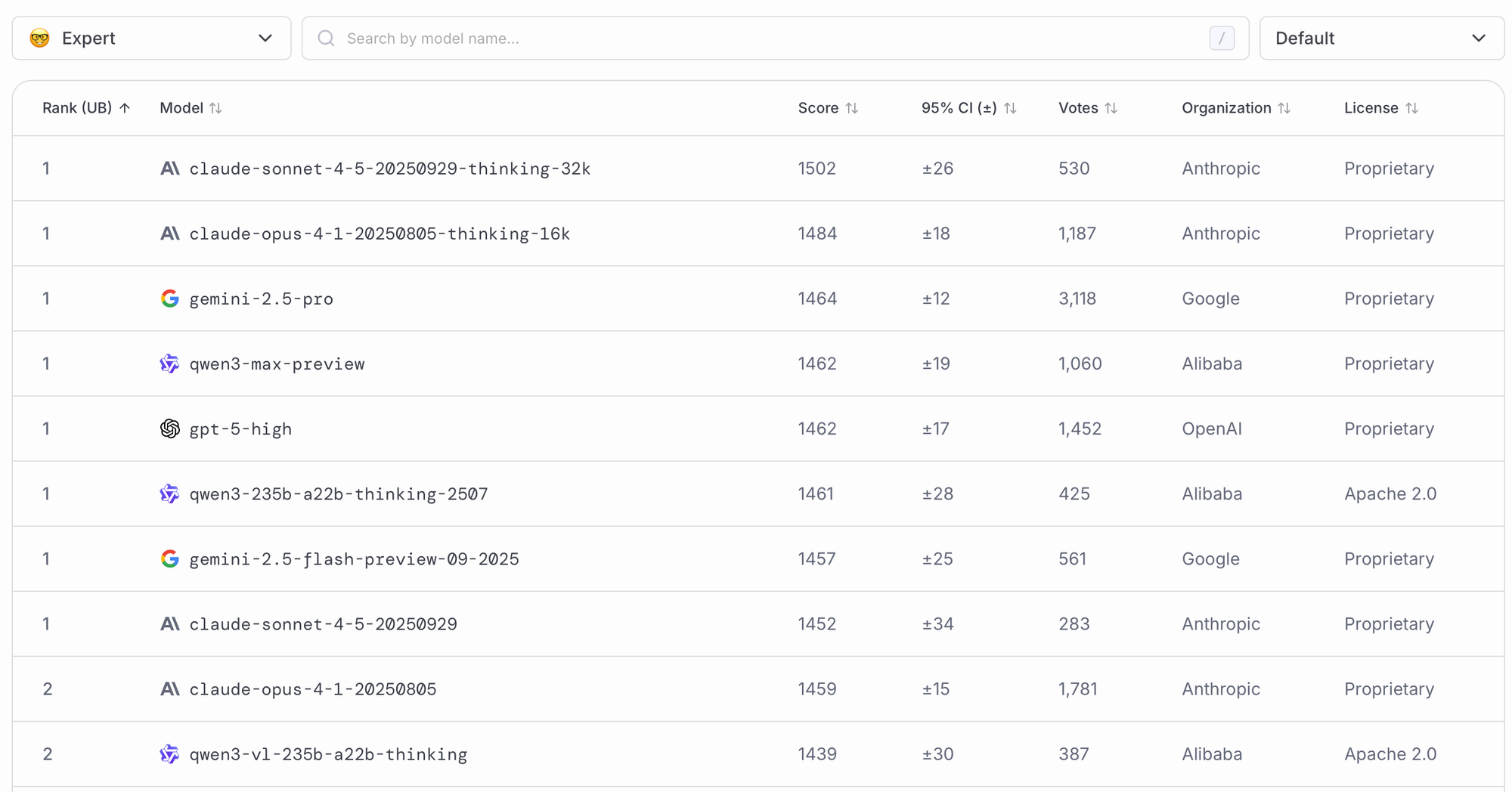1512x792 pixels.
Task: Click the Anthropic logo beside claude-sonnet-4-5-20250929-thinking-32k
Action: point(170,169)
